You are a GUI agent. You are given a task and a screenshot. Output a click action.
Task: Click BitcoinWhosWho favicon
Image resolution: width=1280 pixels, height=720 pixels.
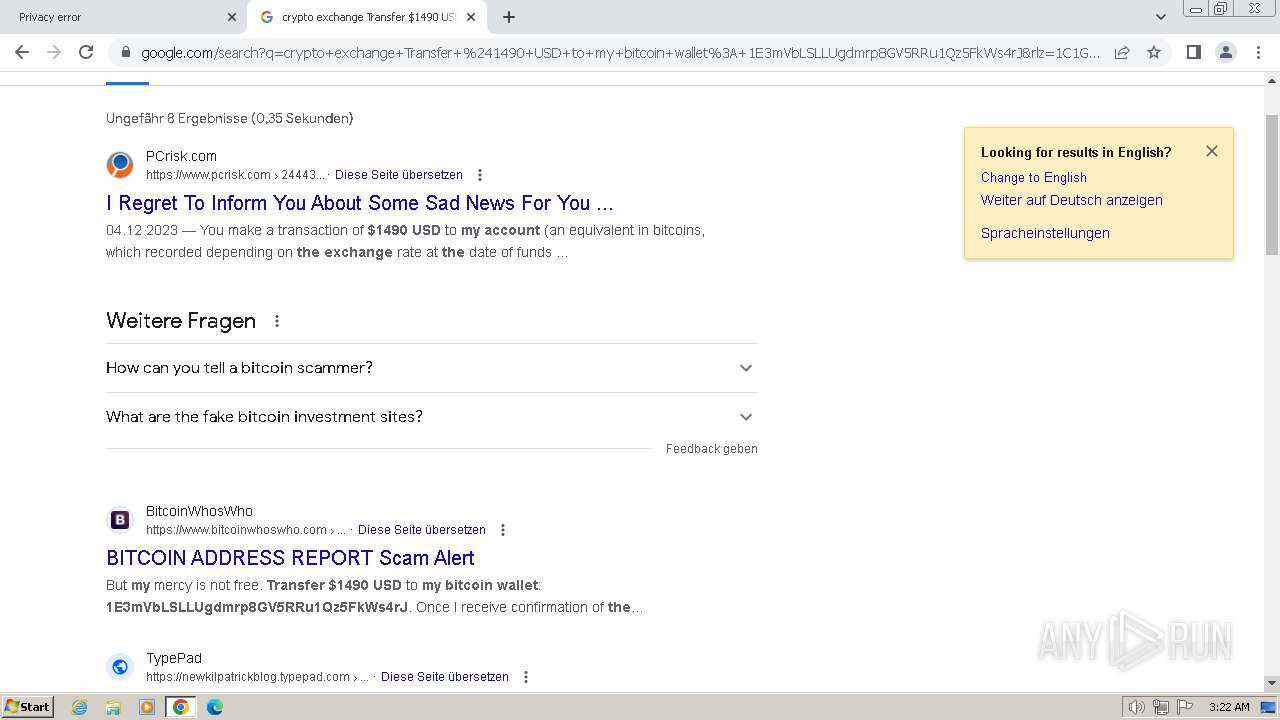point(120,520)
